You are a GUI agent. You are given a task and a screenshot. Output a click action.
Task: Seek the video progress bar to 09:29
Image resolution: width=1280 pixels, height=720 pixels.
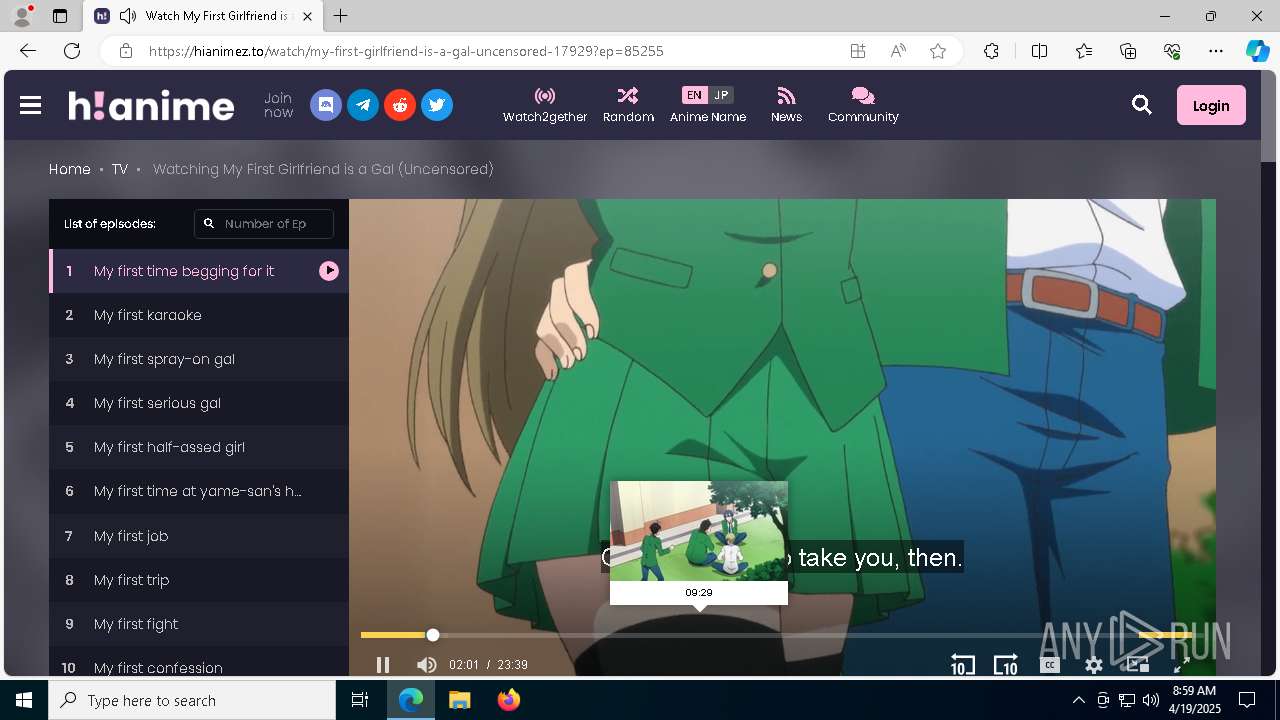click(x=699, y=635)
